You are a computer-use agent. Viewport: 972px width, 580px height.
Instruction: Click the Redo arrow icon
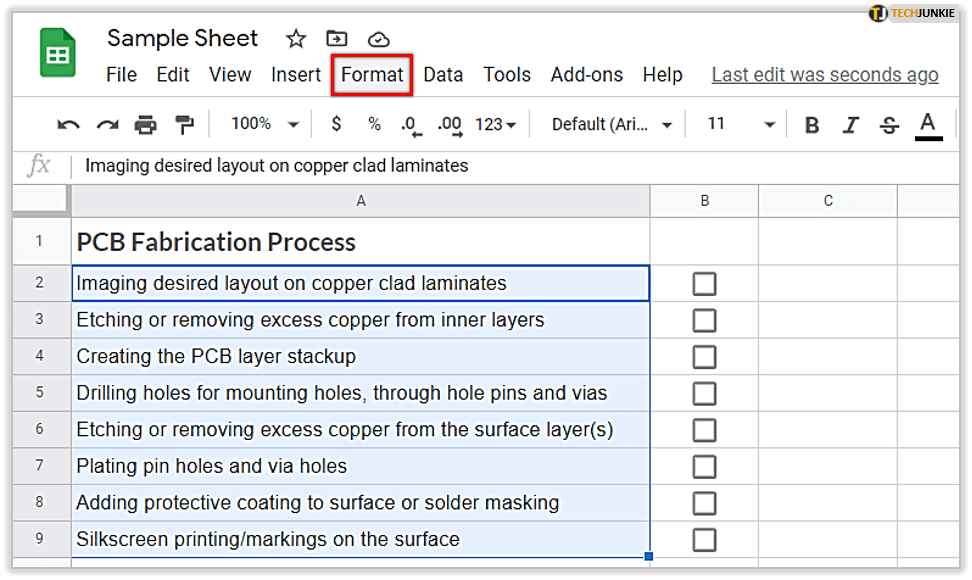[x=107, y=125]
